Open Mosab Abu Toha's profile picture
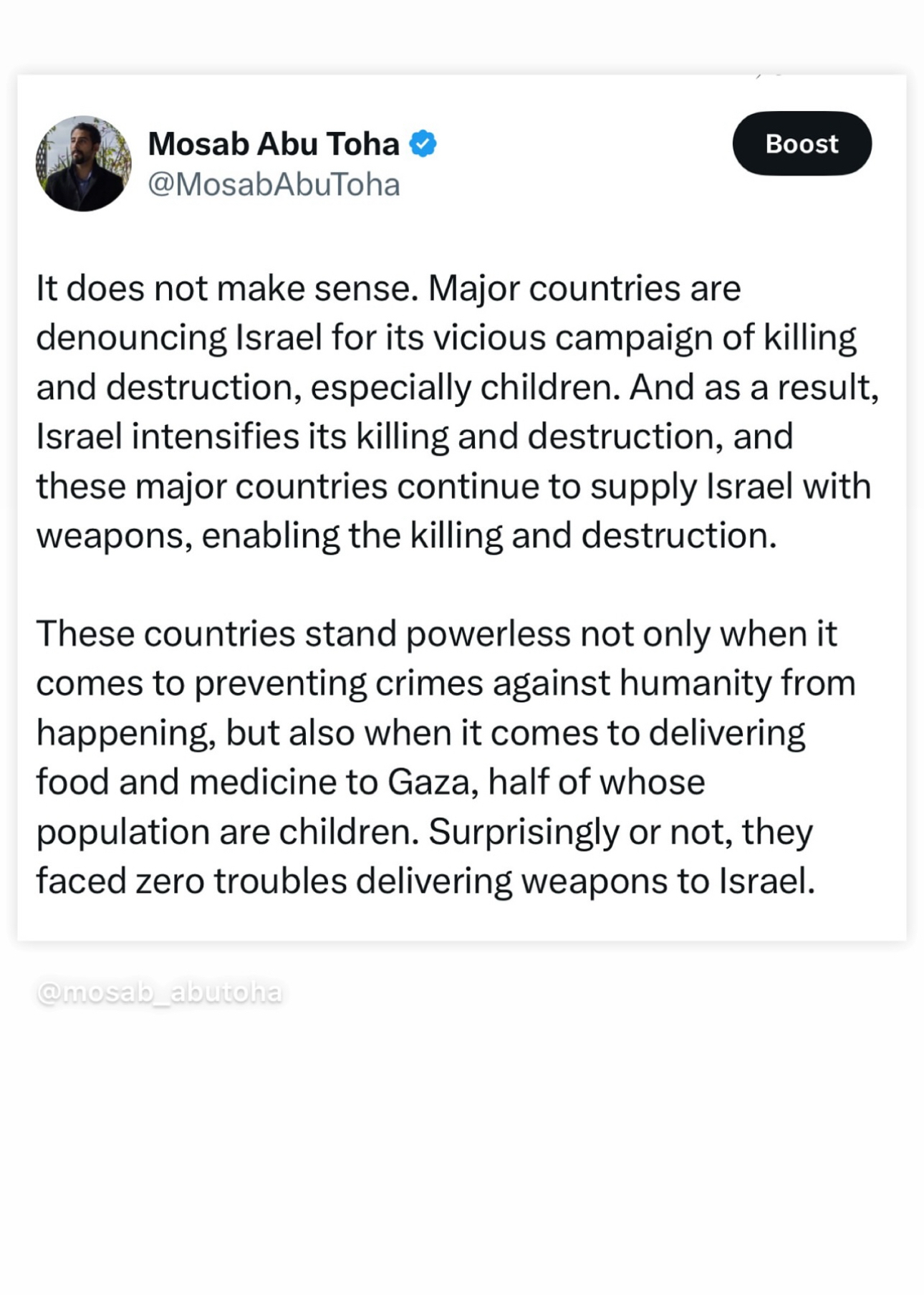Image resolution: width=924 pixels, height=1295 pixels. pyautogui.click(x=83, y=163)
